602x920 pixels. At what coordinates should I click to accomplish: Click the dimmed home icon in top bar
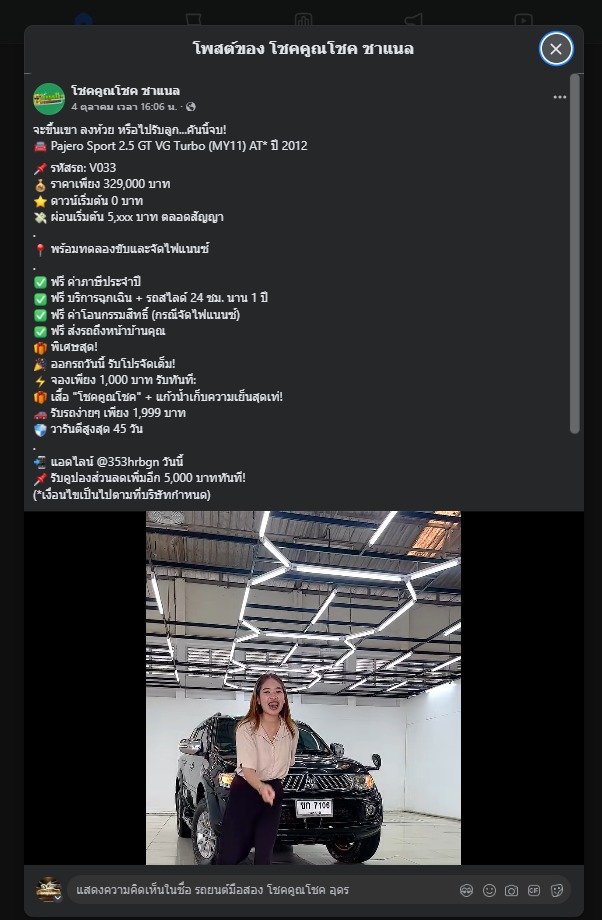click(x=83, y=19)
